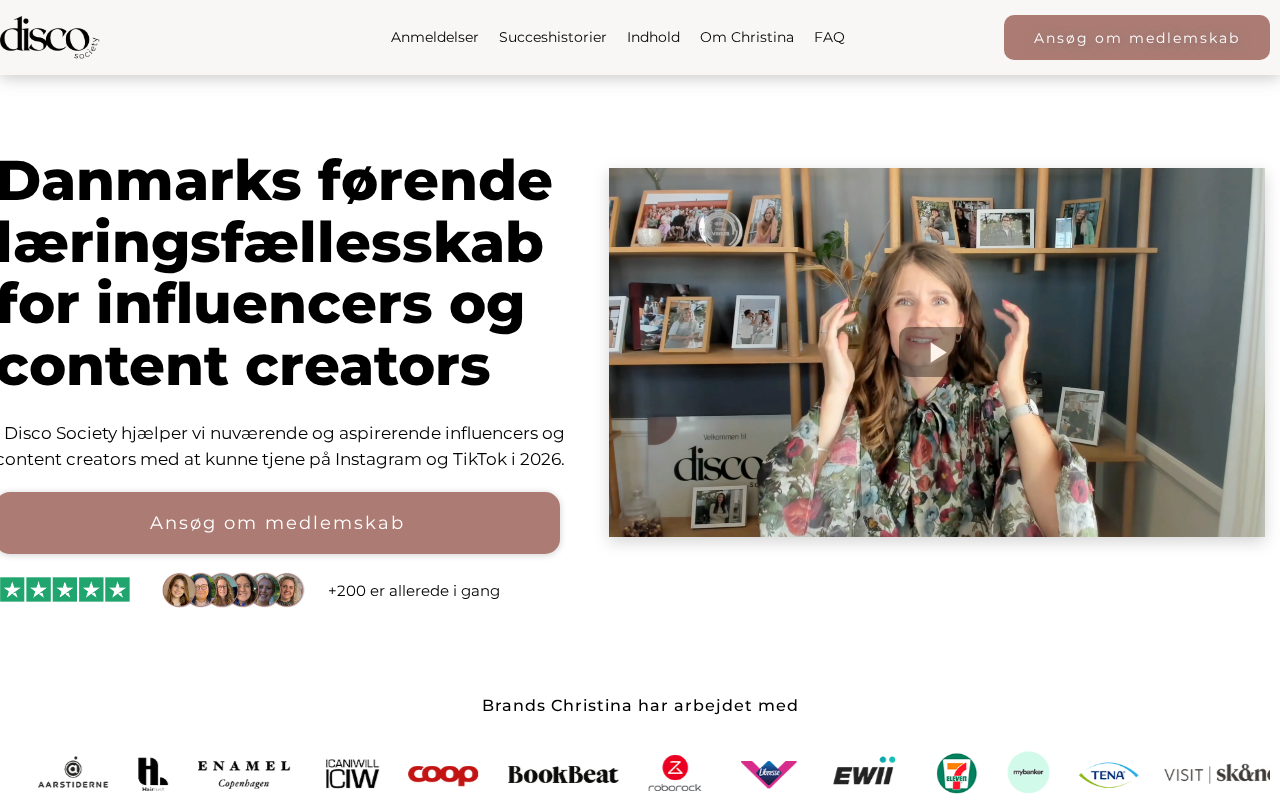The image size is (1280, 800).
Task: Open the FAQ link
Action: click(829, 37)
